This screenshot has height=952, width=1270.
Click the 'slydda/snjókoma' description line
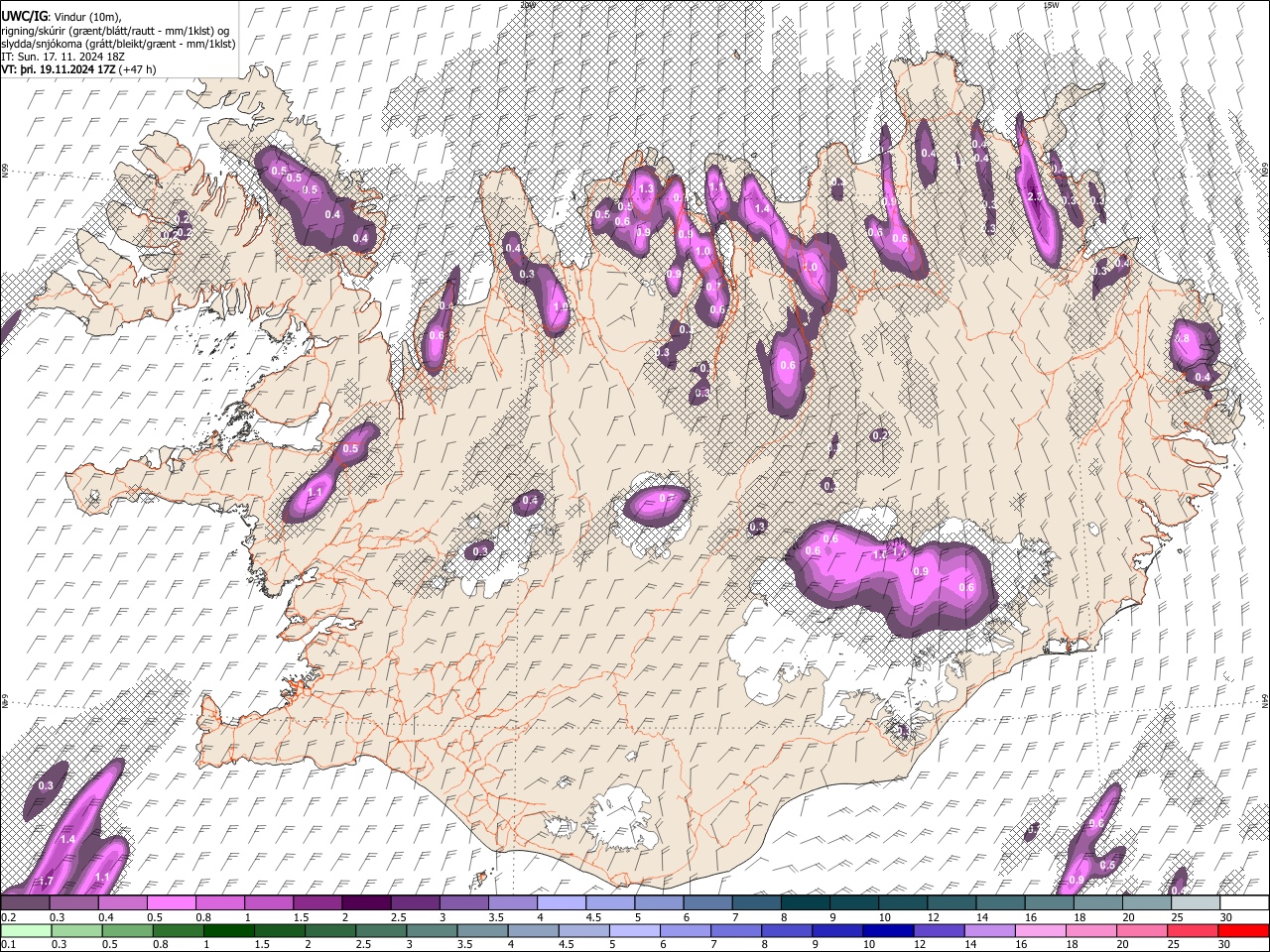(118, 44)
